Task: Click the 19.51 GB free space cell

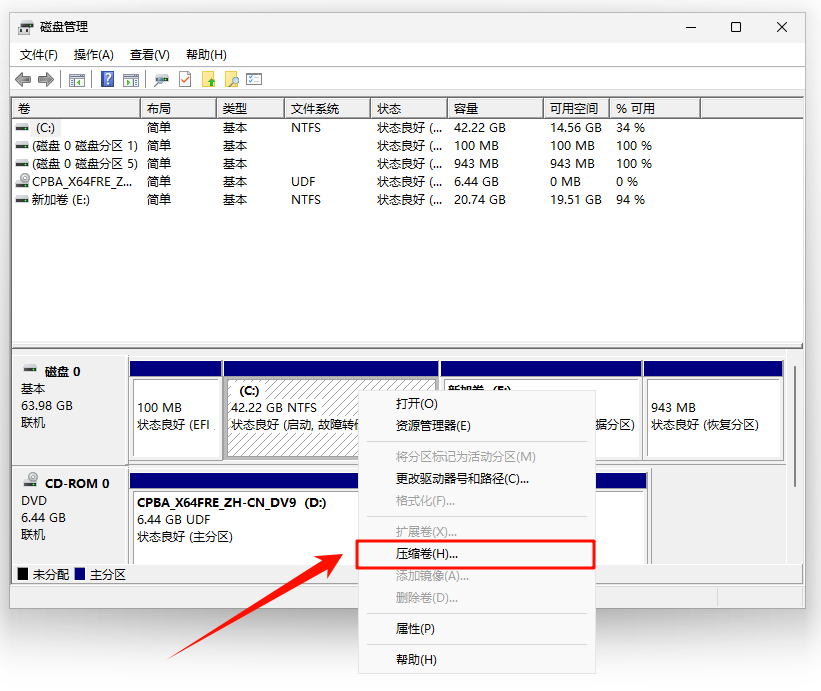Action: coord(575,200)
